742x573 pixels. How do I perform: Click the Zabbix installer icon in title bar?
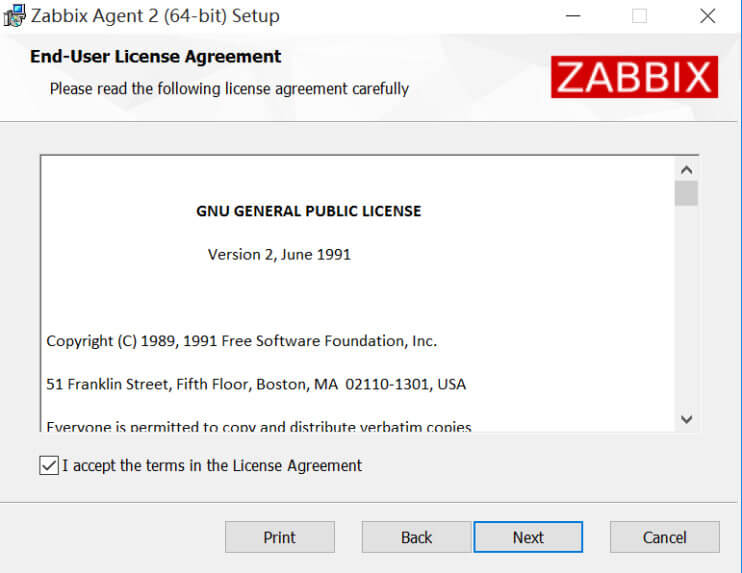coord(14,16)
